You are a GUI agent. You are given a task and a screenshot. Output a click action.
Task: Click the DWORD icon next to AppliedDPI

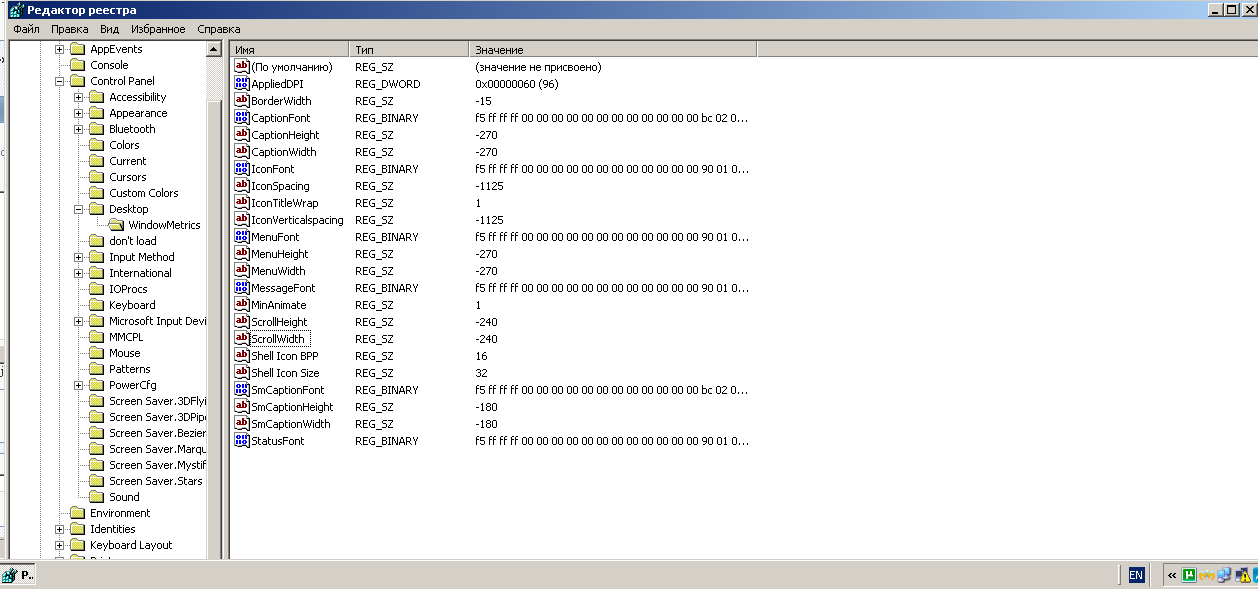241,84
